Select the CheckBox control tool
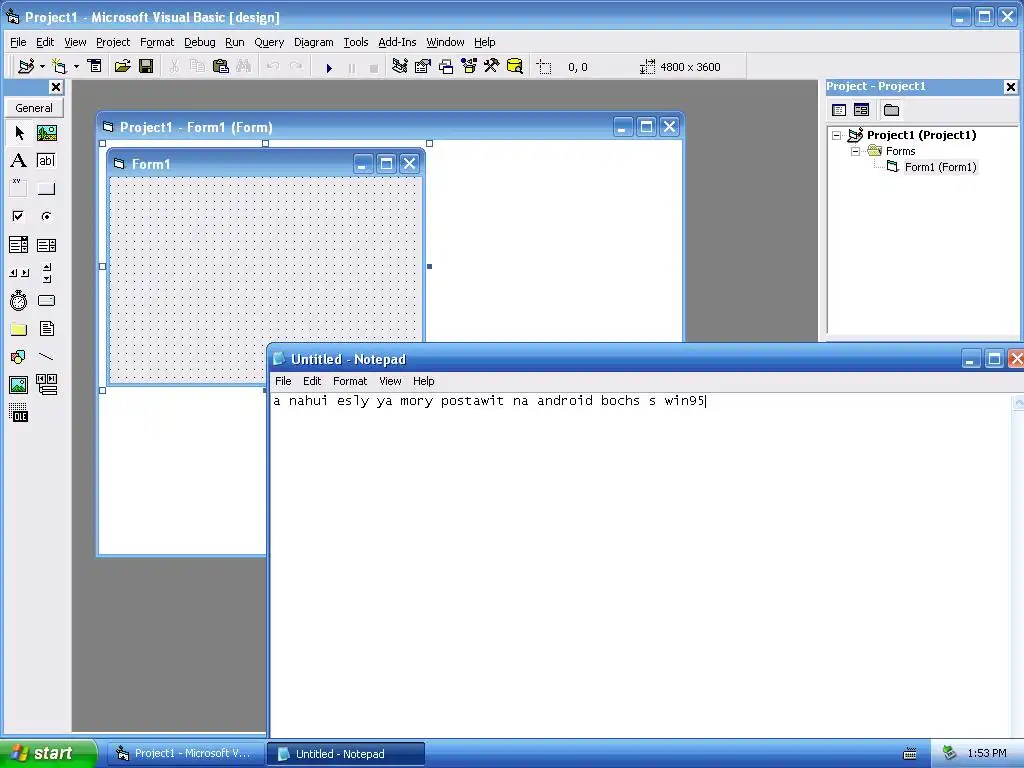 point(19,216)
